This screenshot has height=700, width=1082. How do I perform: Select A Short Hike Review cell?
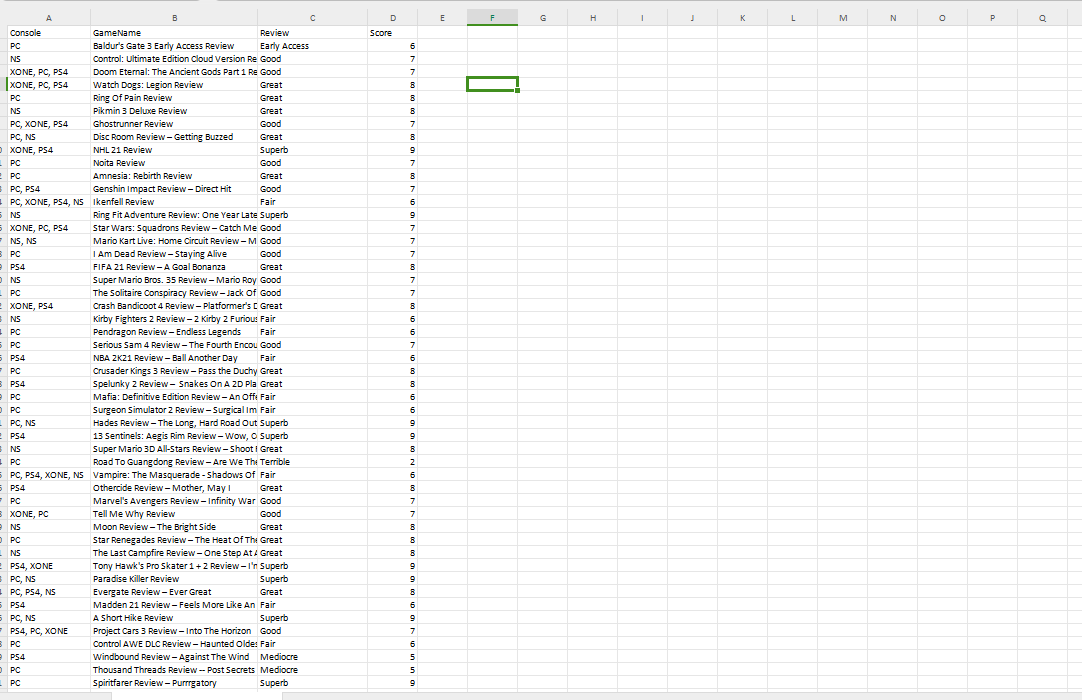pos(174,618)
